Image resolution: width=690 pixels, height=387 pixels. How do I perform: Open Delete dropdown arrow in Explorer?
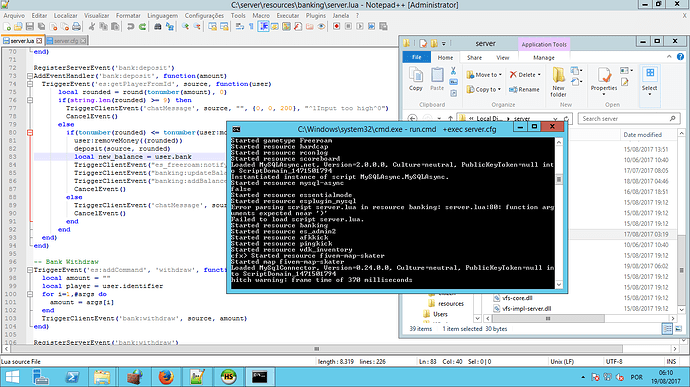[539, 75]
